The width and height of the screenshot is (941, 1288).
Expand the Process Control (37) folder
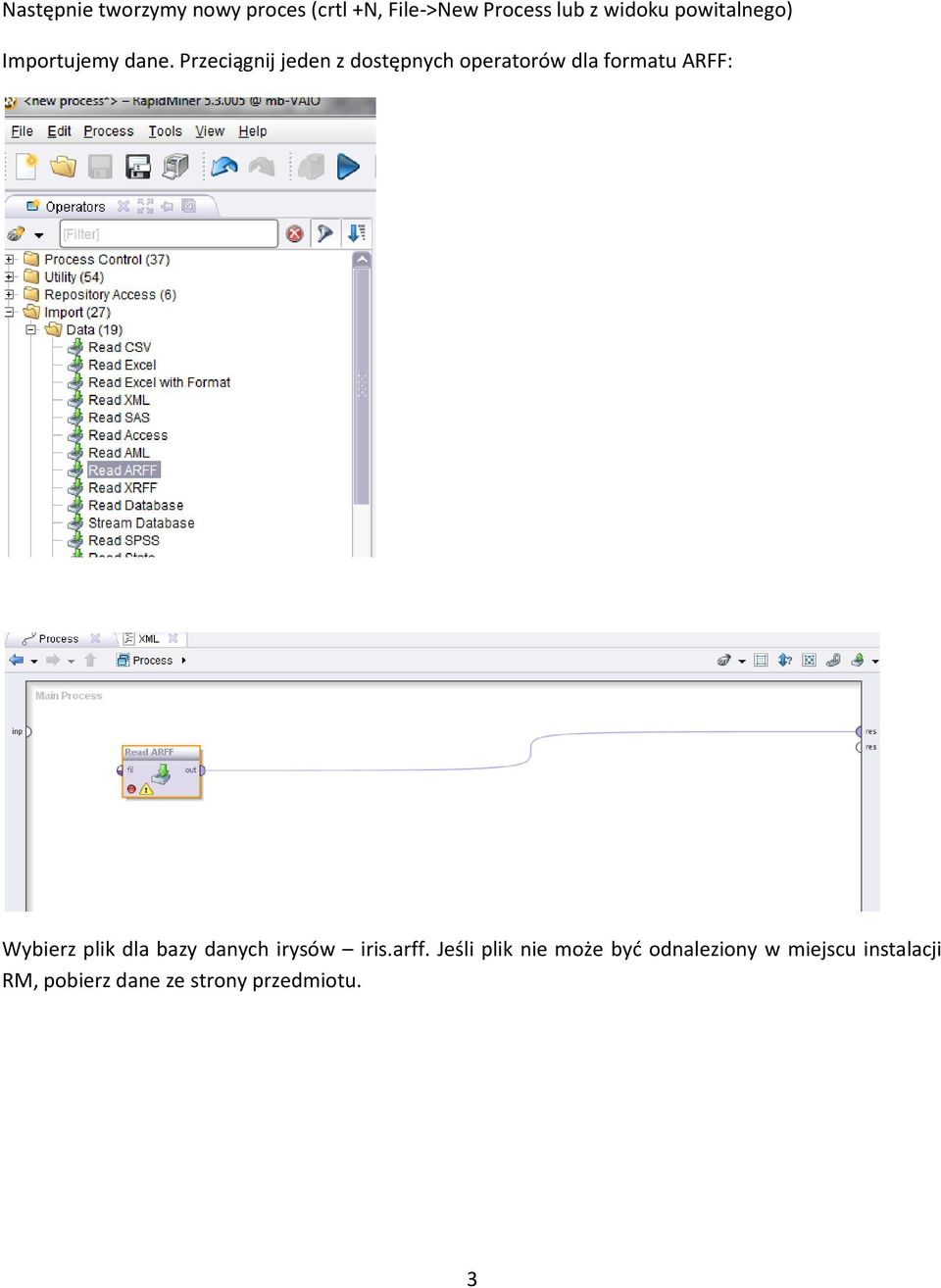tap(10, 260)
